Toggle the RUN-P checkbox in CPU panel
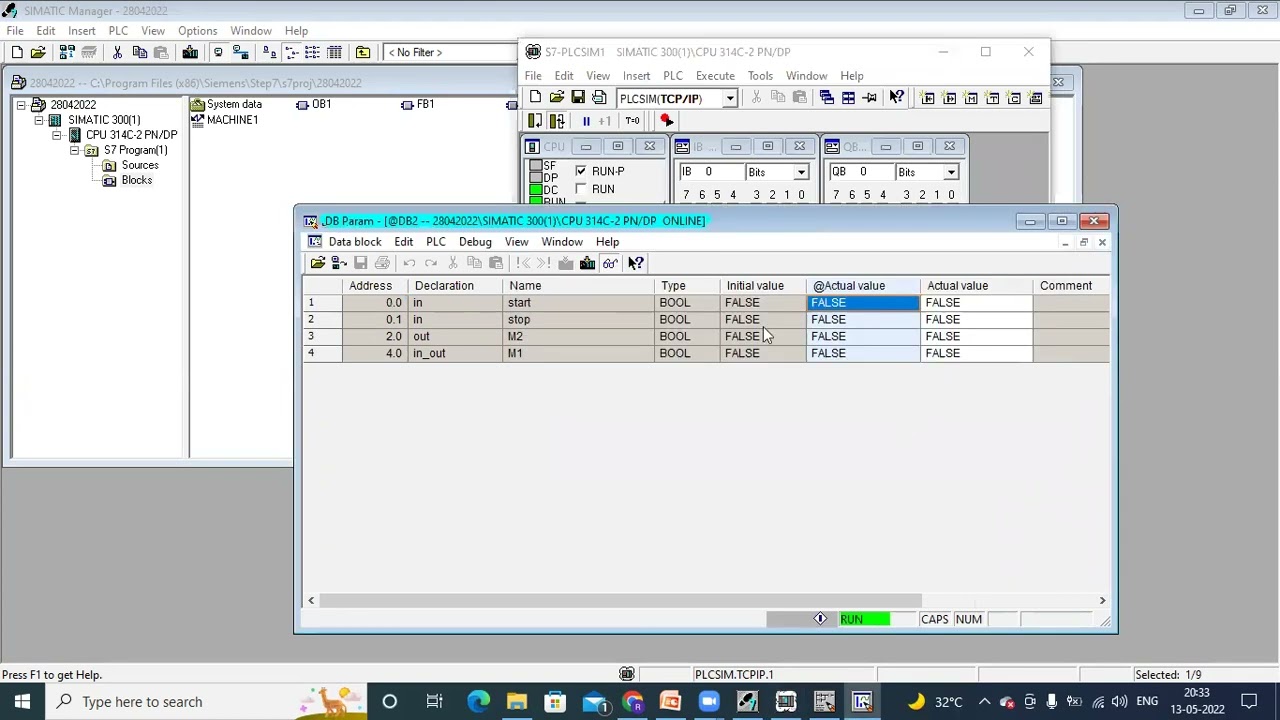 coord(581,171)
